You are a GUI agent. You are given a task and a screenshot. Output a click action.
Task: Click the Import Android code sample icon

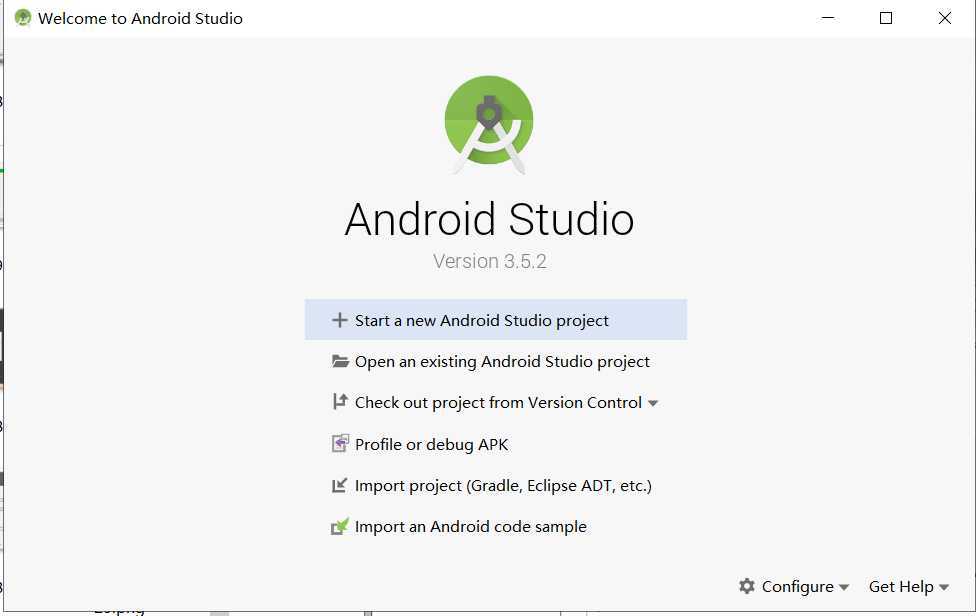coord(340,526)
